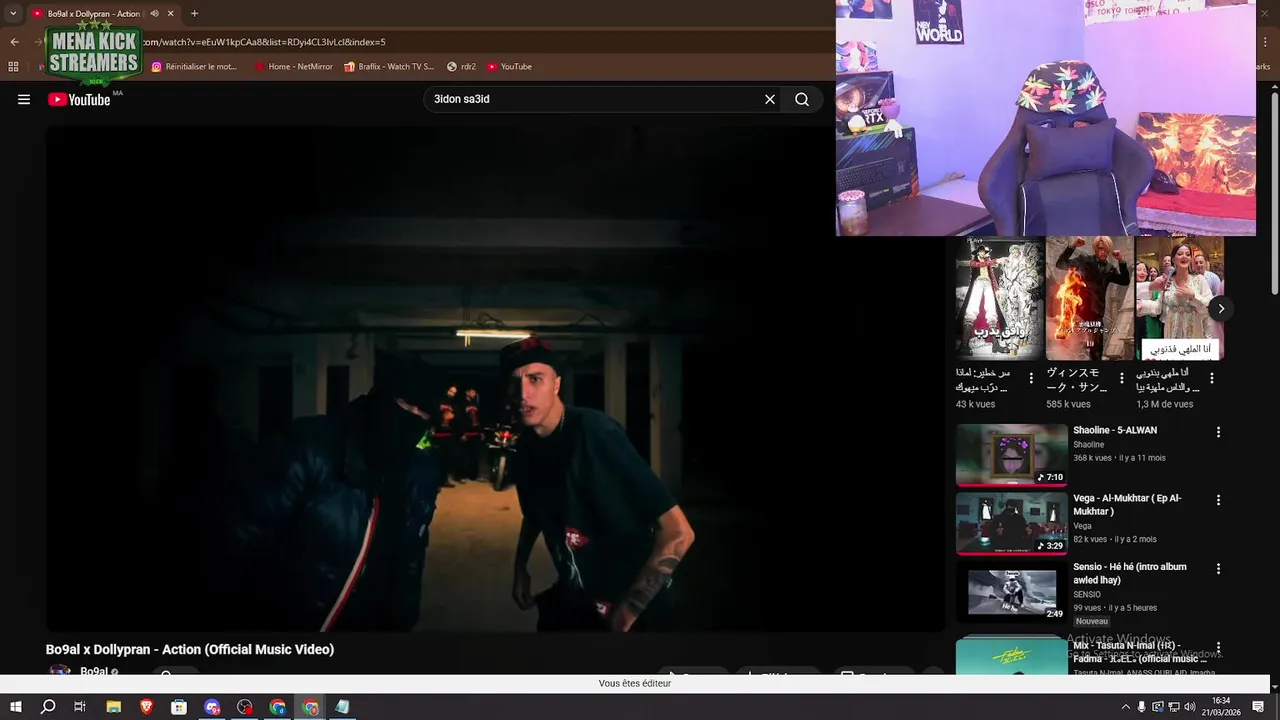Launch Brave browser from the taskbar
Image resolution: width=1280 pixels, height=720 pixels.
pyautogui.click(x=147, y=707)
